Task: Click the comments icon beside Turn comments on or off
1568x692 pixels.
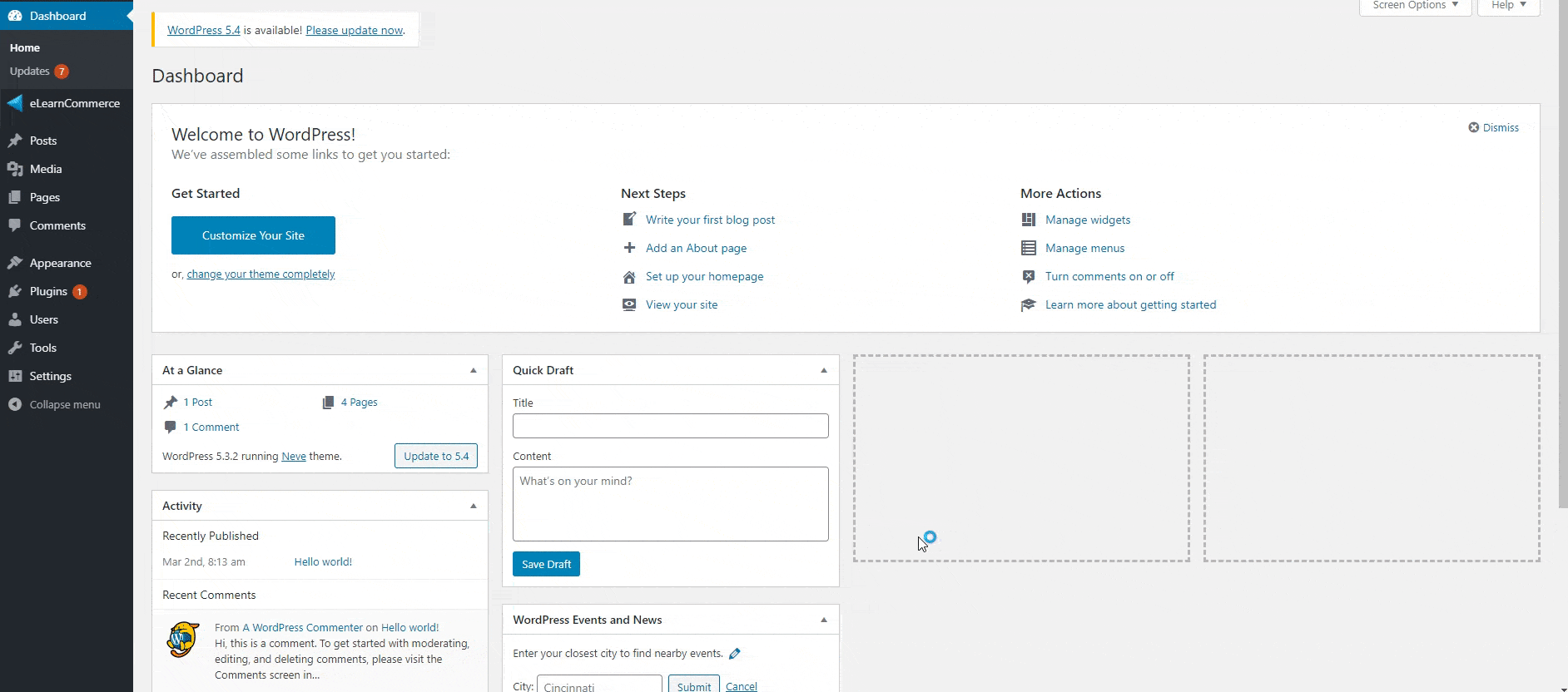Action: pyautogui.click(x=1029, y=276)
